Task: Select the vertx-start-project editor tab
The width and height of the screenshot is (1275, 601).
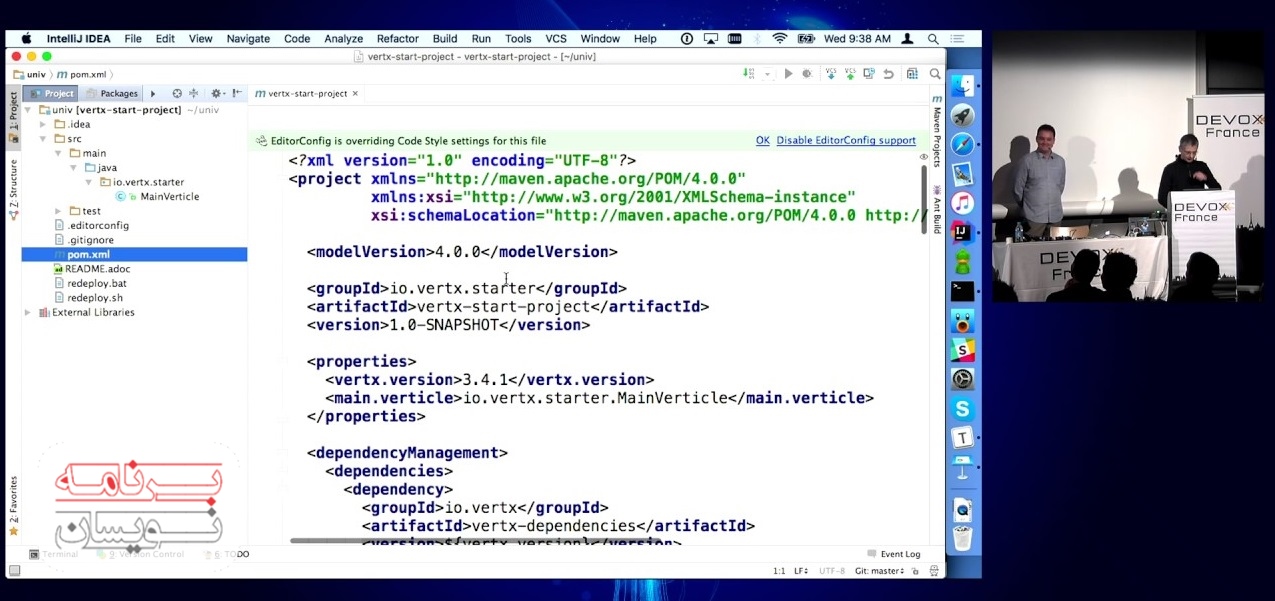Action: [x=308, y=93]
